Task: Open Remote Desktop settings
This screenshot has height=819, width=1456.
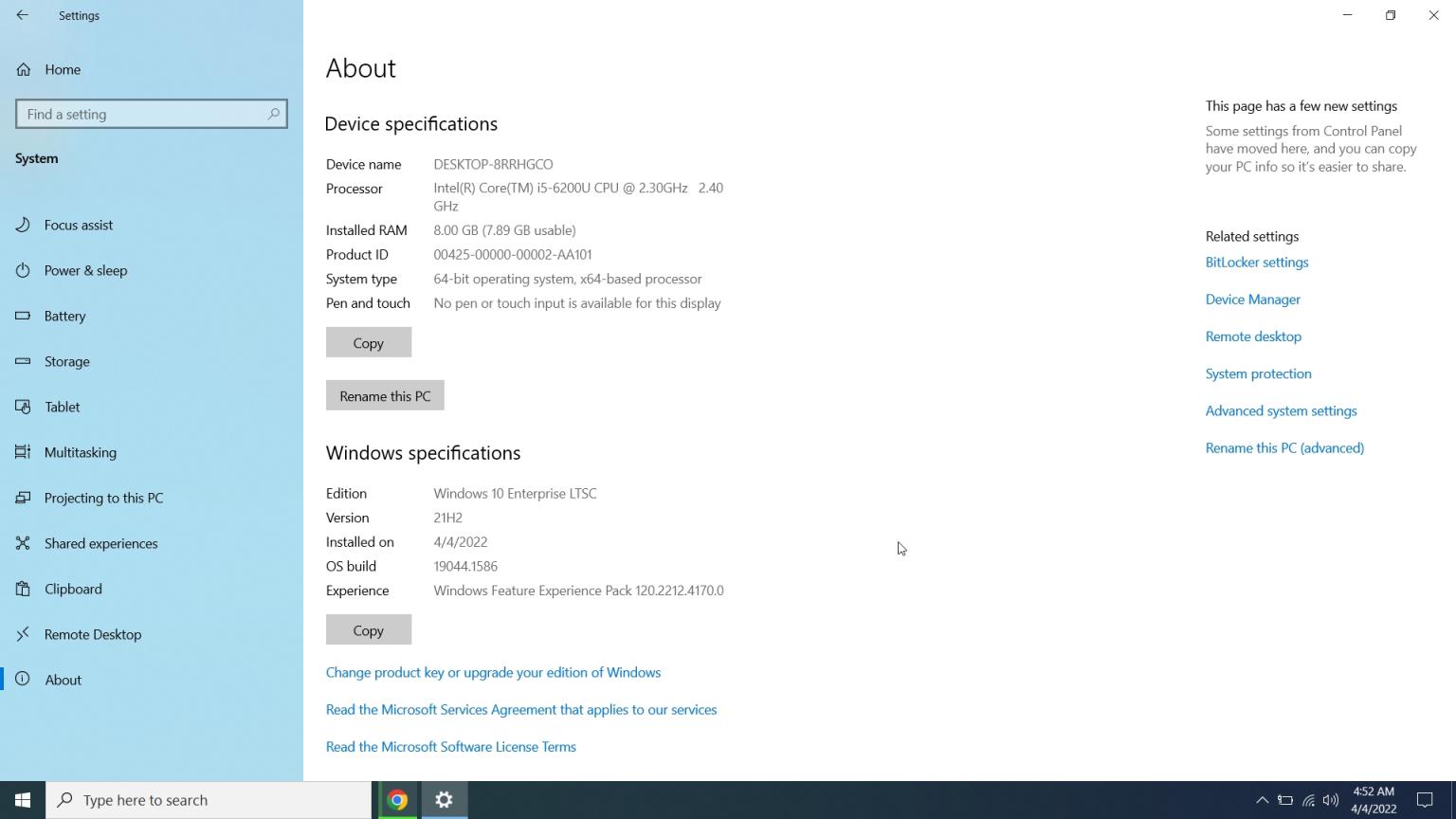Action: point(93,634)
